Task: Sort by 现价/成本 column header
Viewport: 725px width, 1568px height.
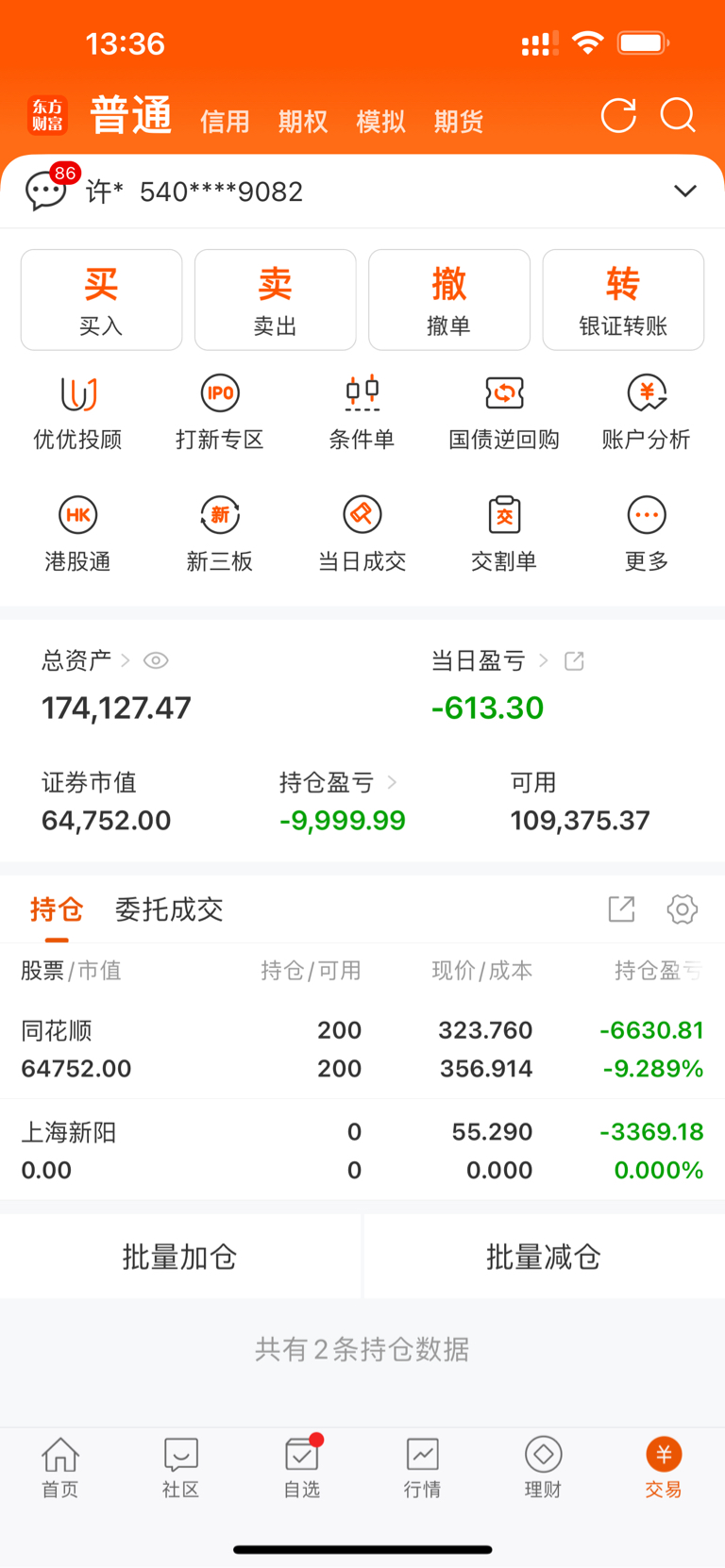Action: pos(482,971)
